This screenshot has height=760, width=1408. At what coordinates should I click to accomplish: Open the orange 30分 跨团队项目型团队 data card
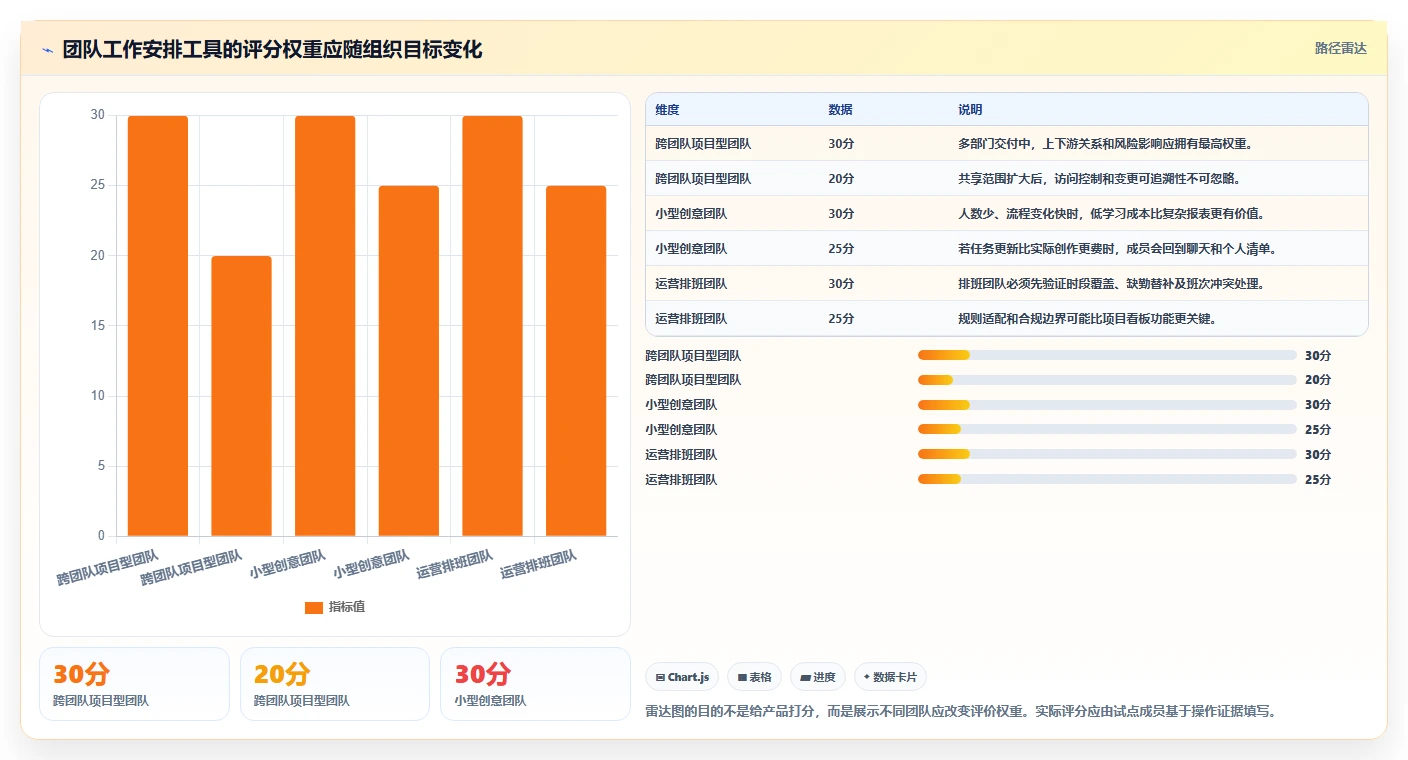[x=134, y=684]
